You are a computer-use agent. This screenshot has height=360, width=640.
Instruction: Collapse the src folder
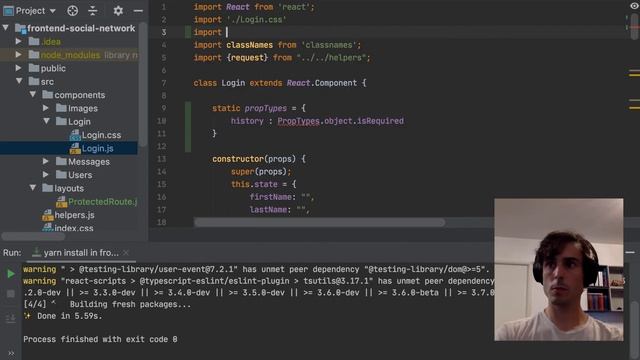click(x=19, y=81)
